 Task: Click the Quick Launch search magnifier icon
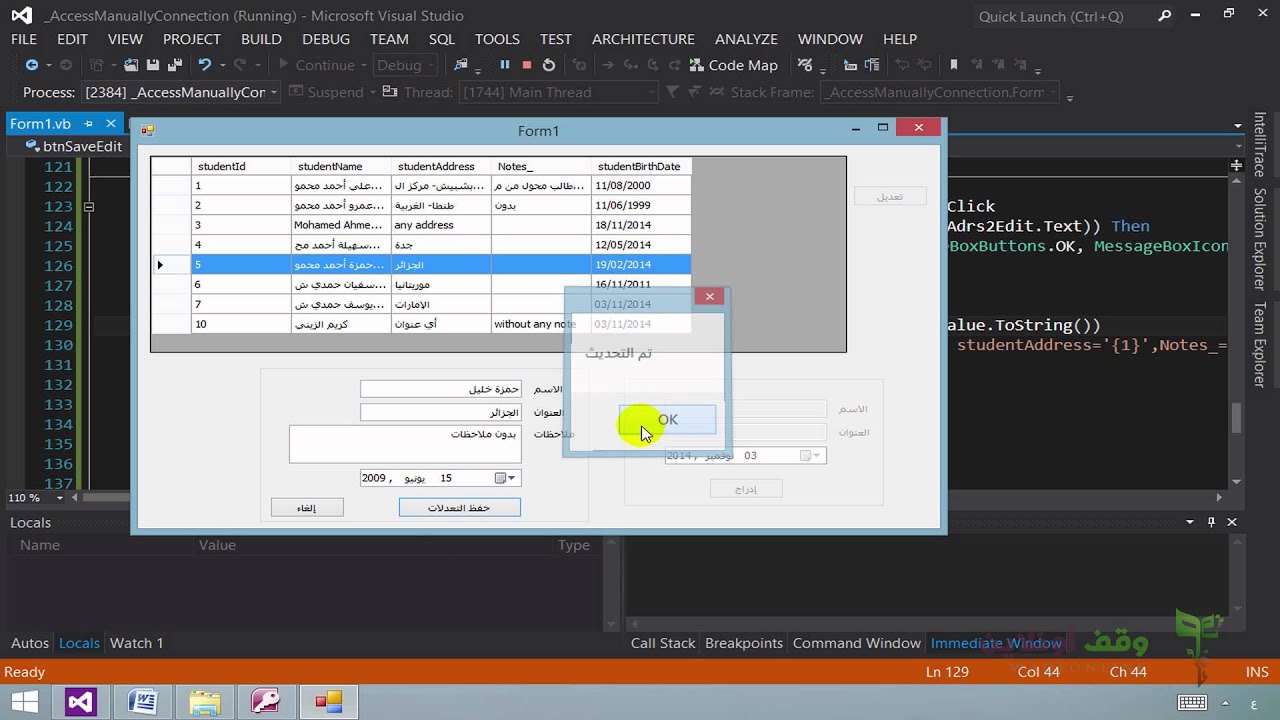1165,16
